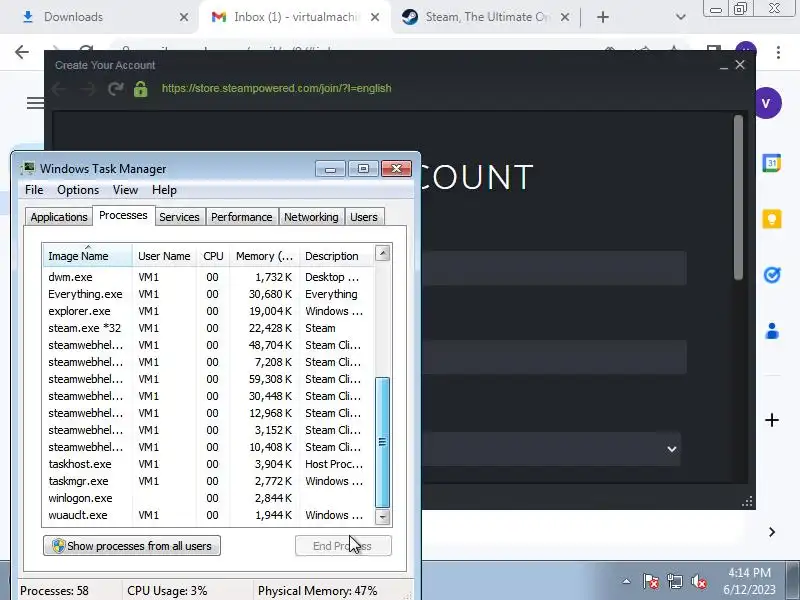
Task: Open Task Manager Options menu
Action: coord(78,190)
